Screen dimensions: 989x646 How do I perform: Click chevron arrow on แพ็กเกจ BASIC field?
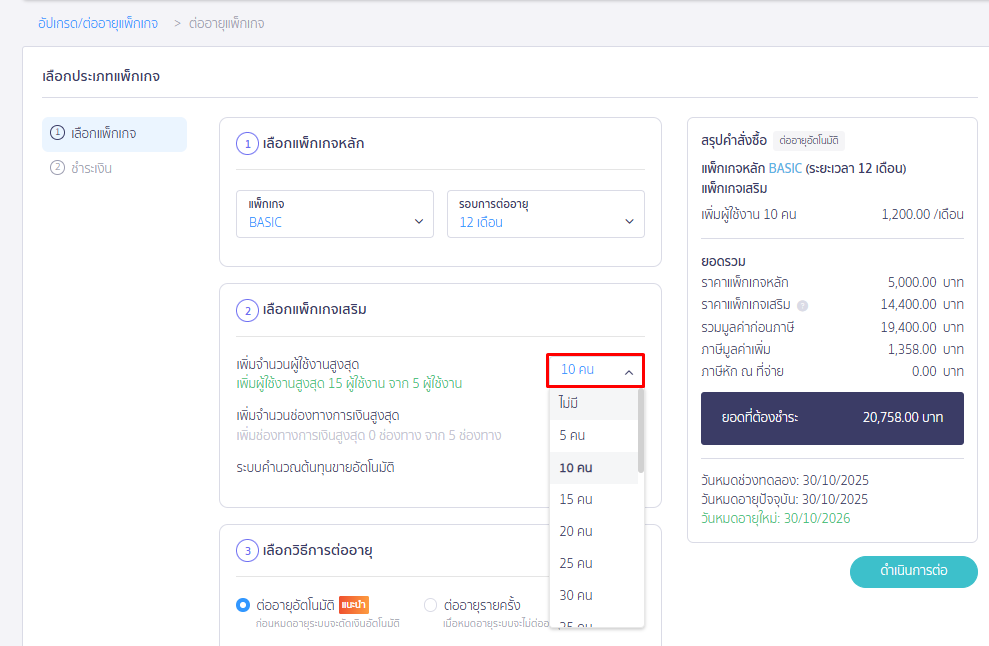(x=419, y=222)
